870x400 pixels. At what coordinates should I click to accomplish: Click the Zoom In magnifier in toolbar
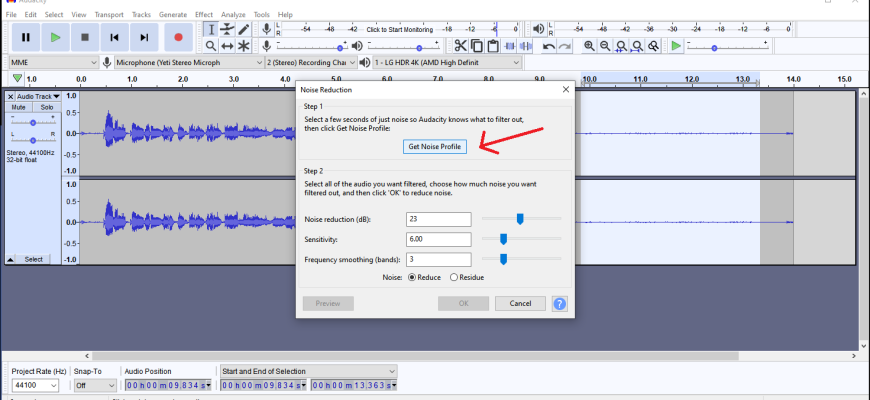589,46
